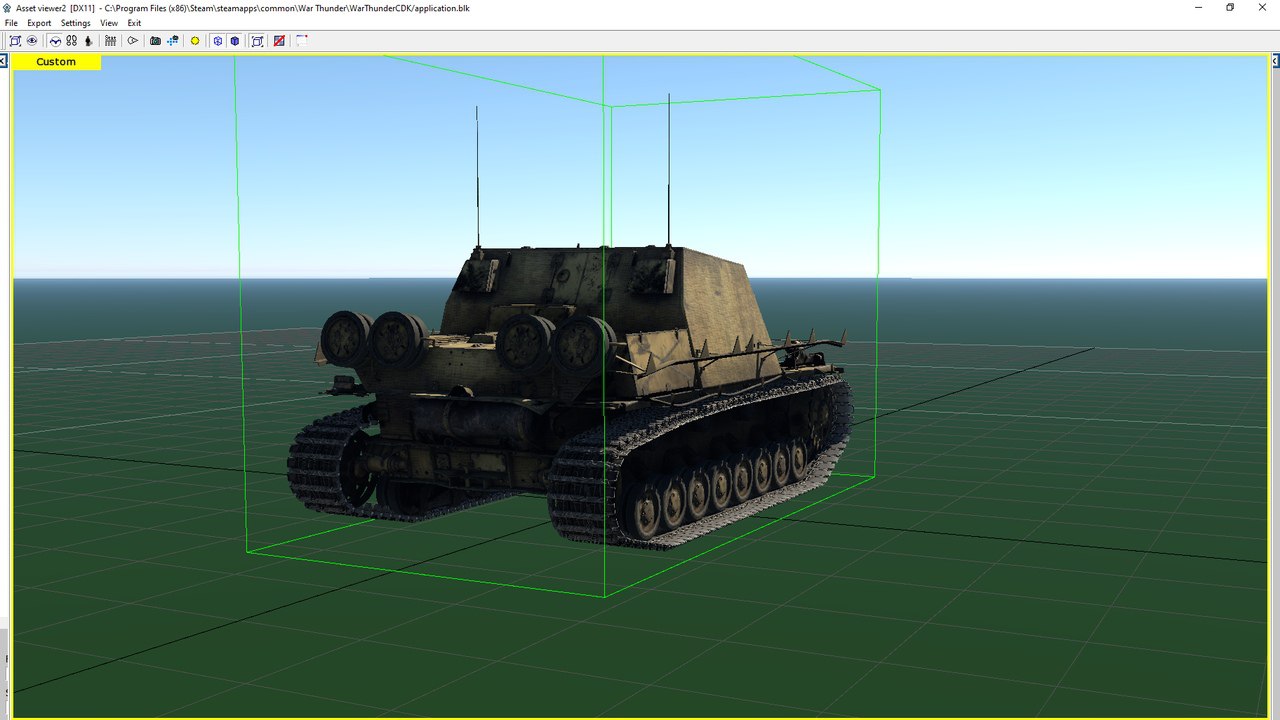Select the footprints walk-mode icon
Screen dimensions: 1280x720
click(72, 41)
